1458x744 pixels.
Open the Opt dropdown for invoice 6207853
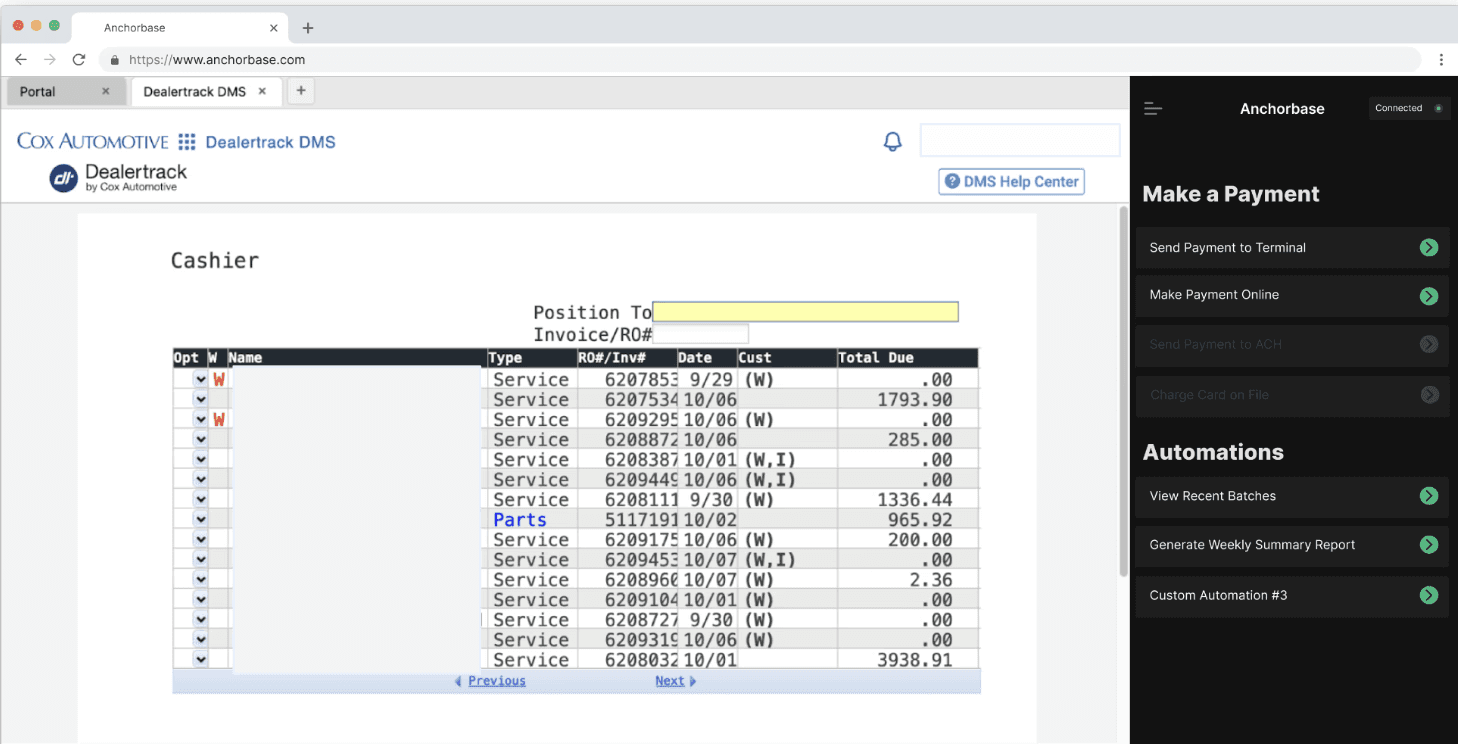tap(199, 379)
